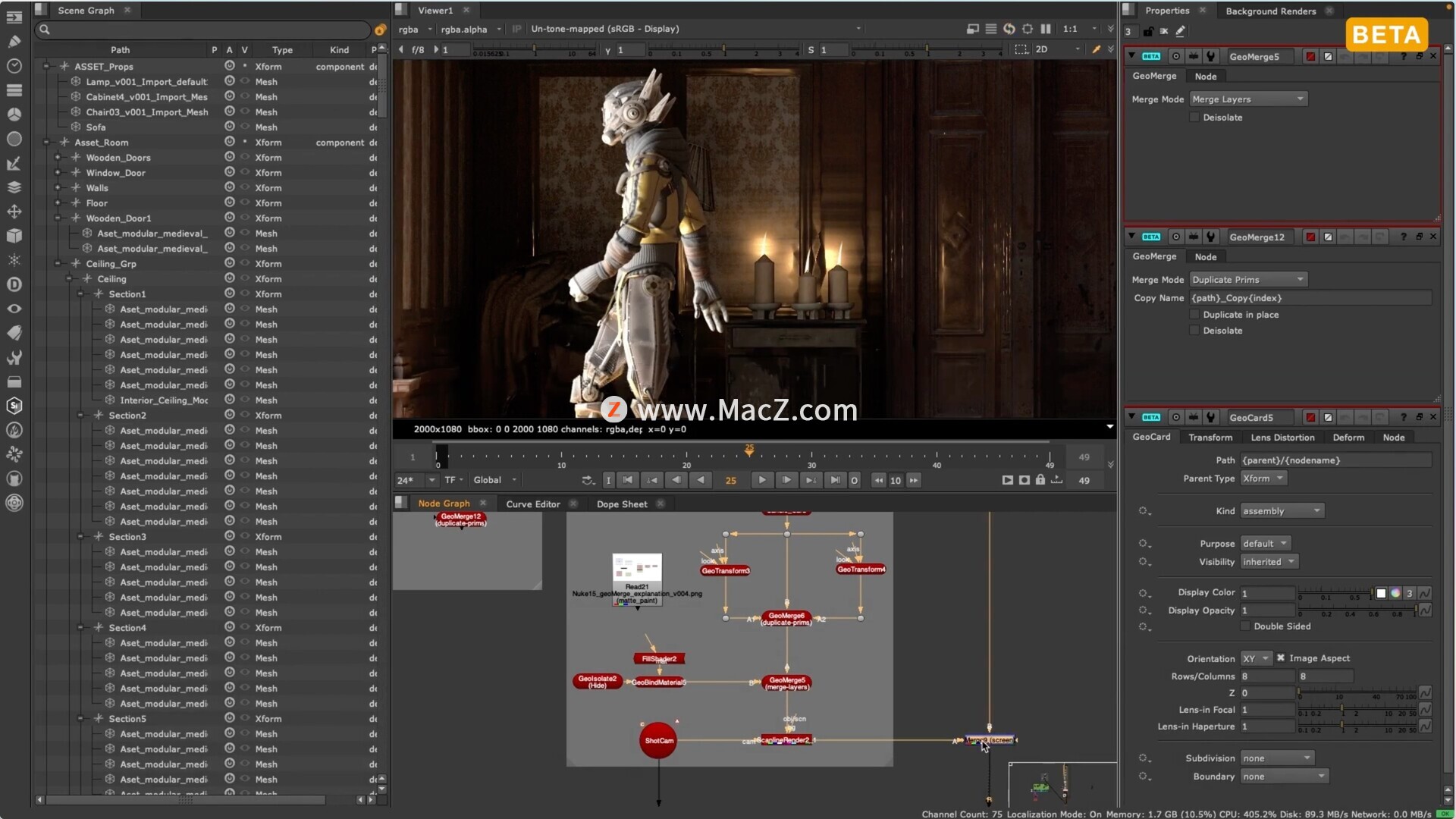Click the Properties clear all panels icon
The width and height of the screenshot is (1456, 819).
click(1164, 31)
